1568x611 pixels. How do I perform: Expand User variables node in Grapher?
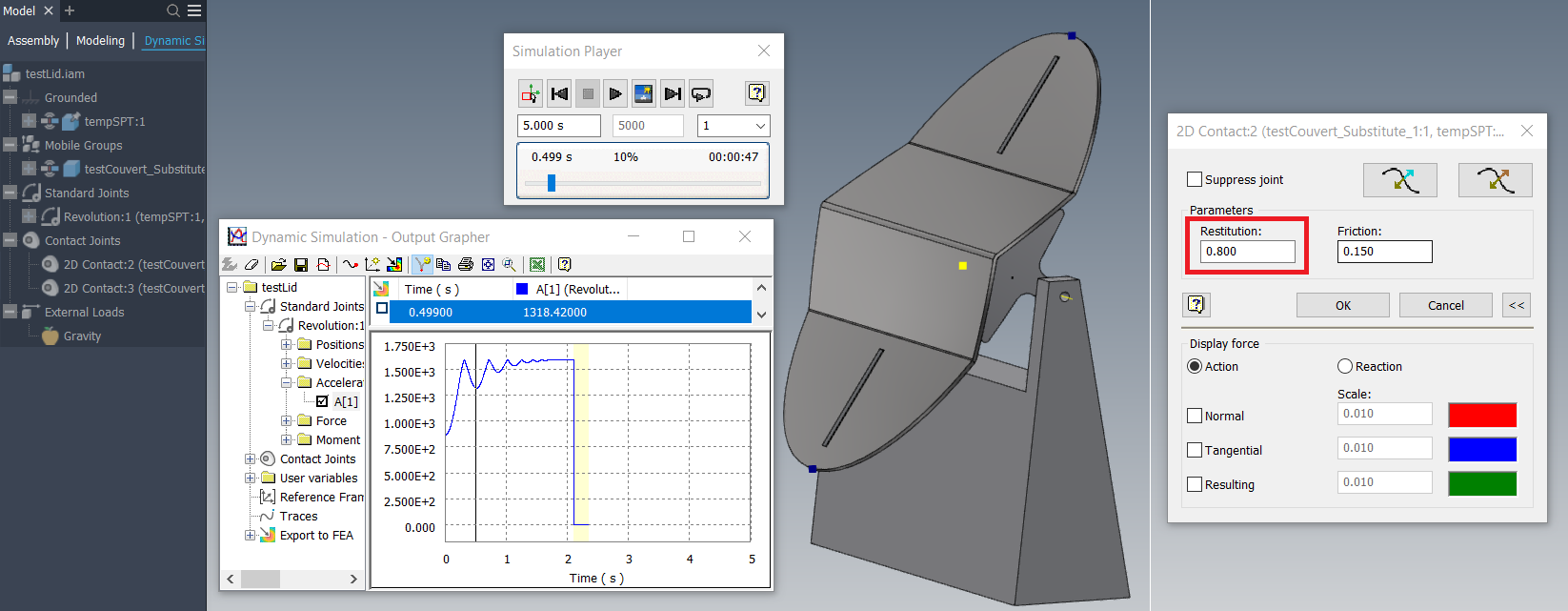250,478
